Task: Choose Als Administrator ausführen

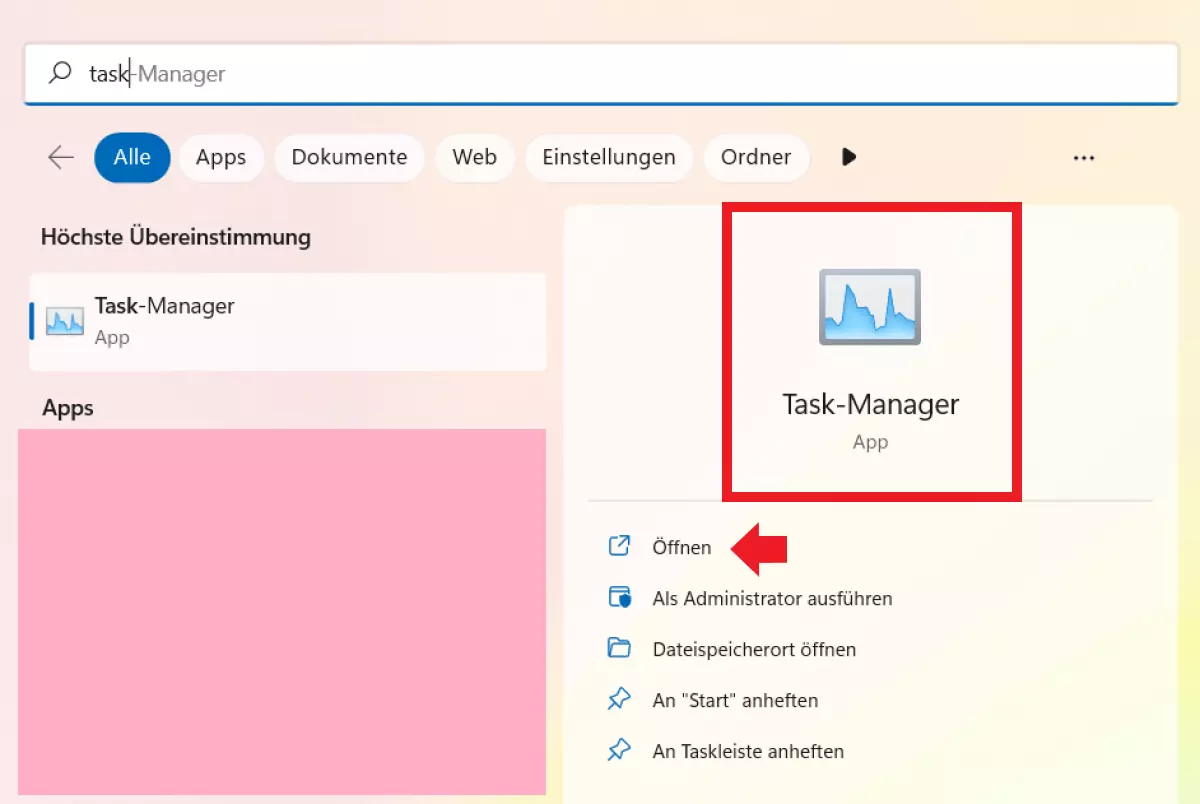Action: (x=772, y=598)
